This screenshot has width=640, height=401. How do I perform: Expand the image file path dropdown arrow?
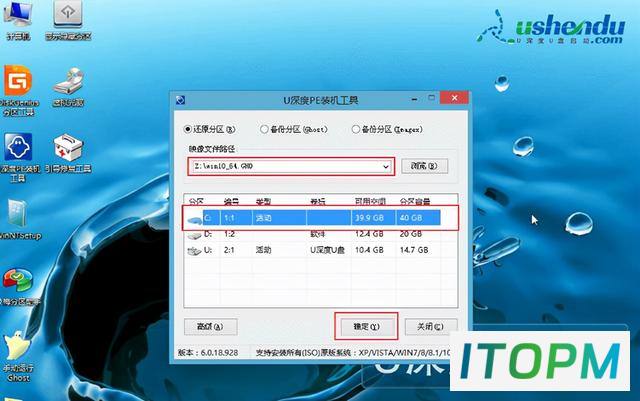point(386,167)
